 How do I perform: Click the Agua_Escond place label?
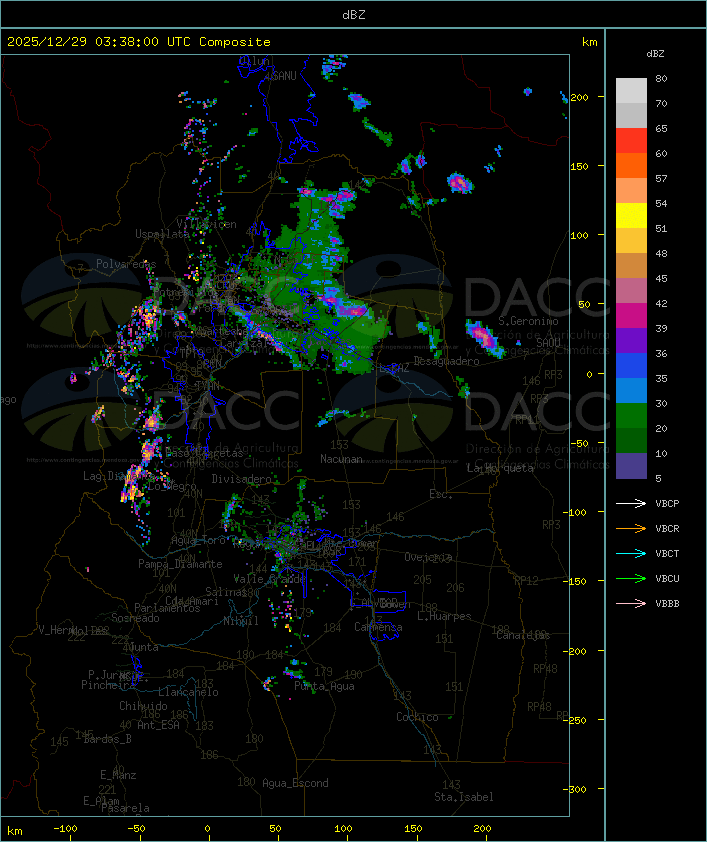point(295,783)
